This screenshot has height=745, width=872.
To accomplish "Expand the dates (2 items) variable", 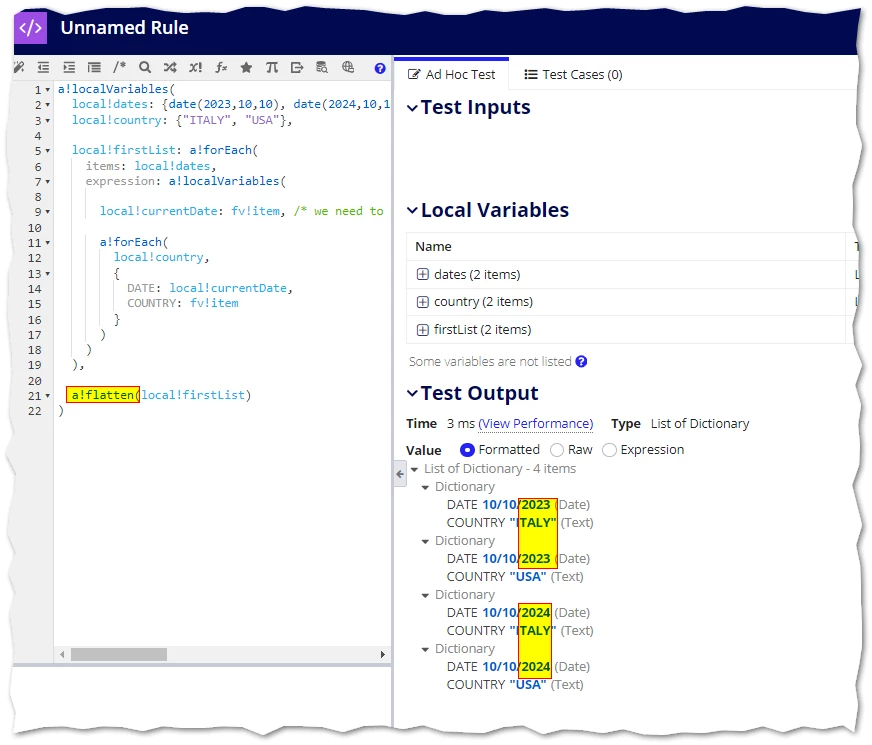I will [423, 274].
